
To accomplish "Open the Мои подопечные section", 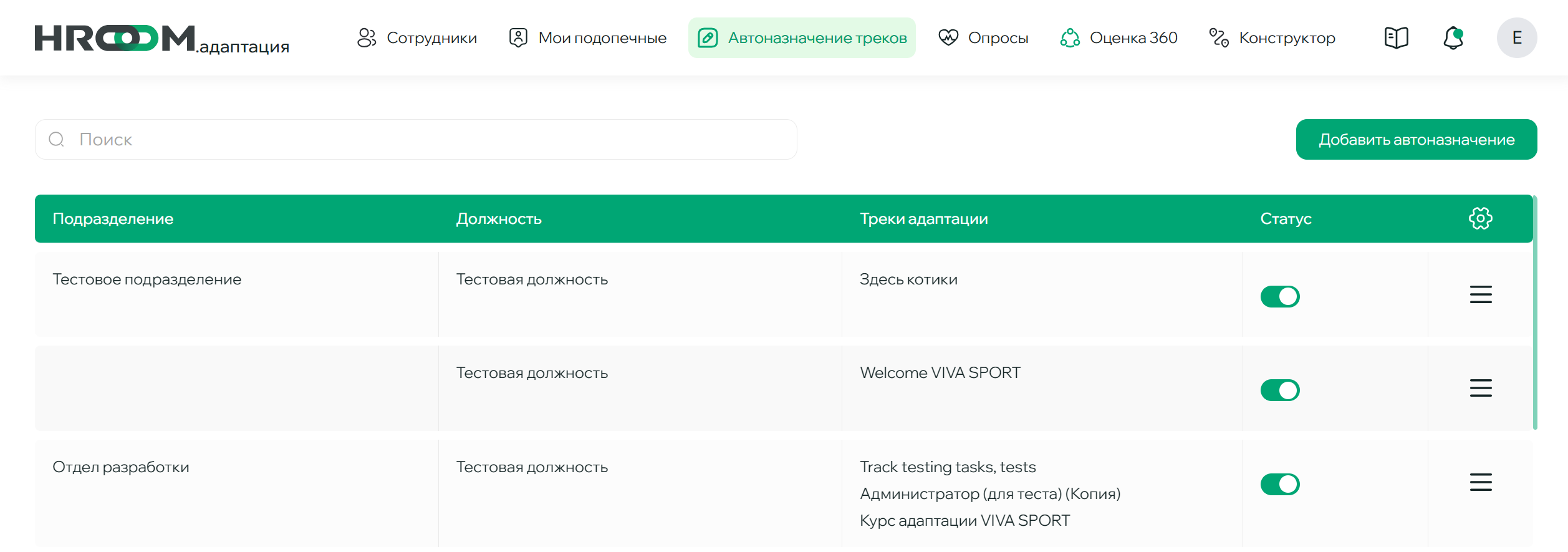I will pyautogui.click(x=587, y=38).
